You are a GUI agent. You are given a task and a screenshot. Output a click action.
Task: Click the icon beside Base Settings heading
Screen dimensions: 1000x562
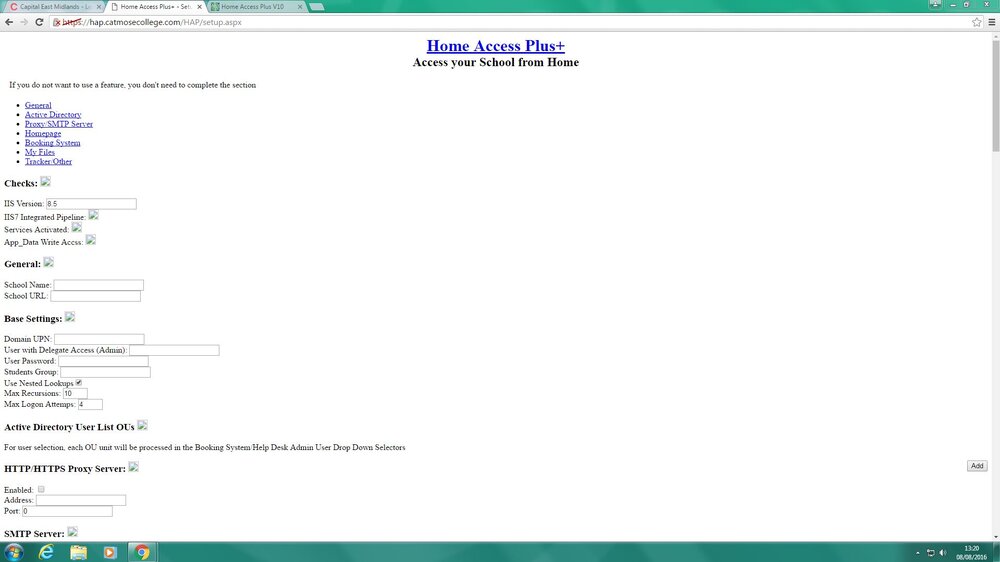click(x=70, y=317)
